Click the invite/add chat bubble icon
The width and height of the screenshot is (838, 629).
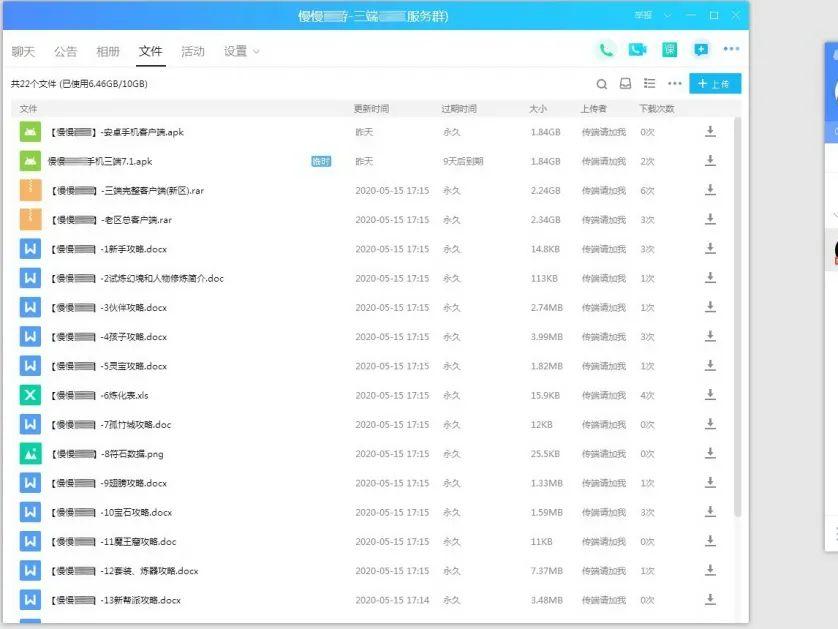pos(701,50)
